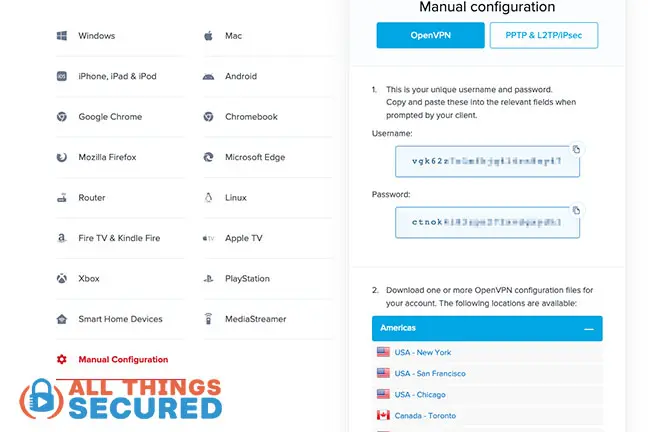Select the Router setup option
Viewport: 650px width, 432px height.
click(x=91, y=198)
